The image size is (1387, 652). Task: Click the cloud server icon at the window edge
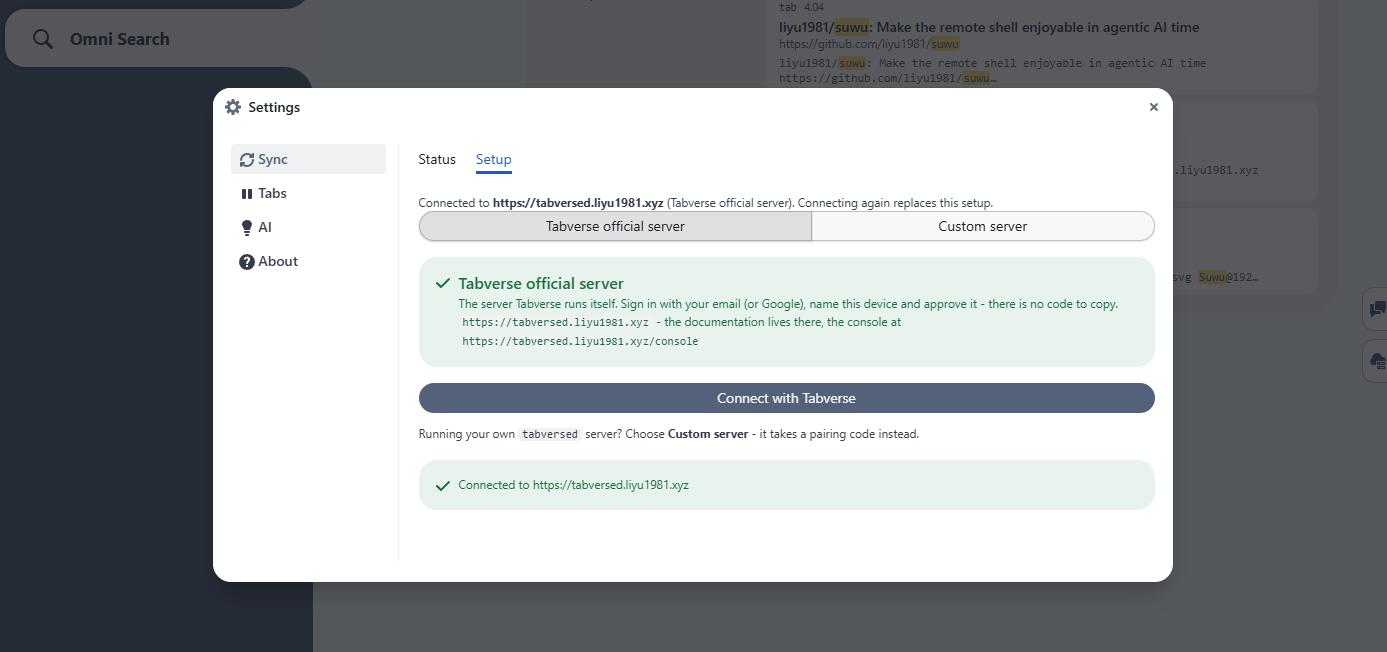point(1376,360)
